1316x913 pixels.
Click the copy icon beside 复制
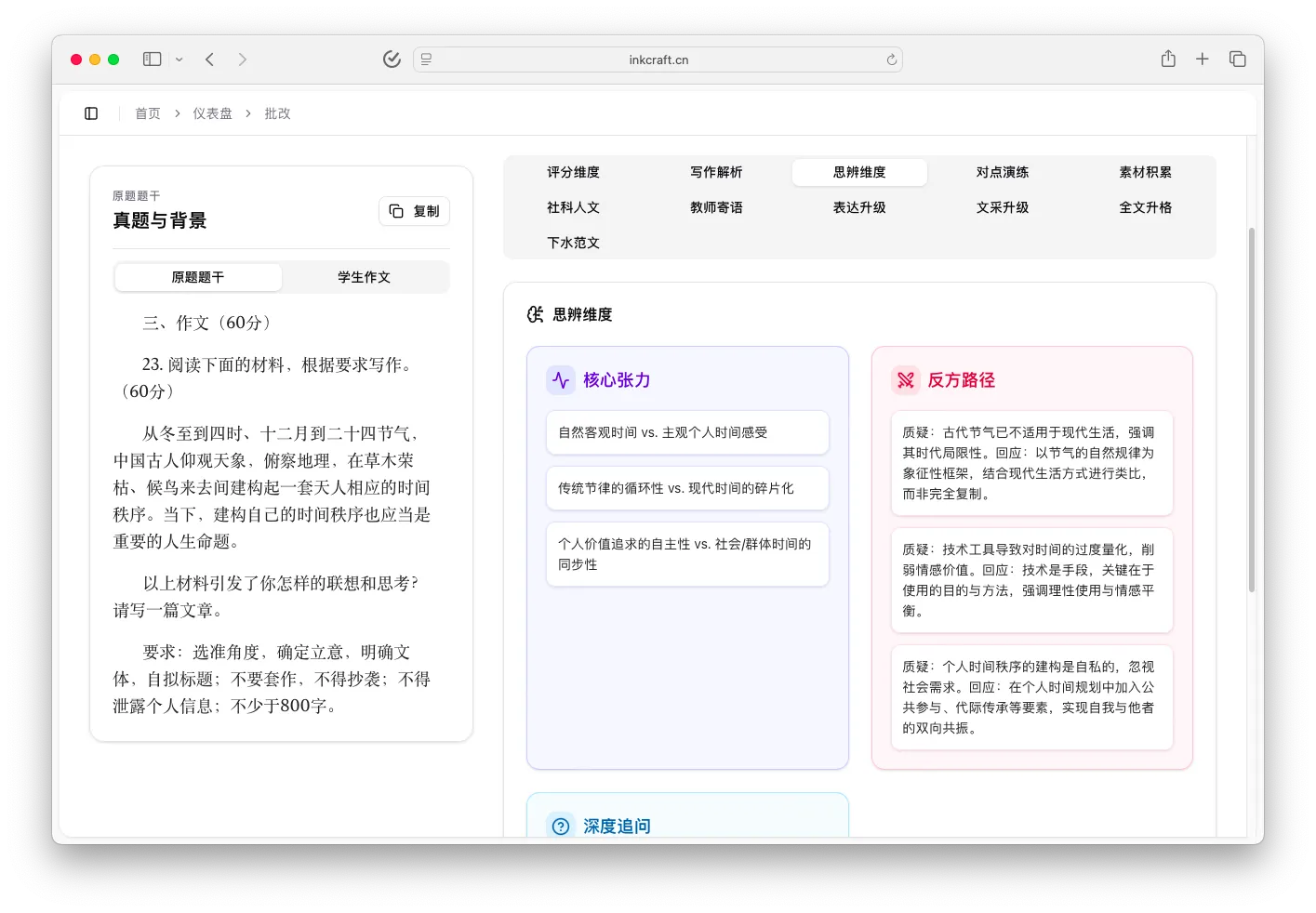pyautogui.click(x=395, y=211)
